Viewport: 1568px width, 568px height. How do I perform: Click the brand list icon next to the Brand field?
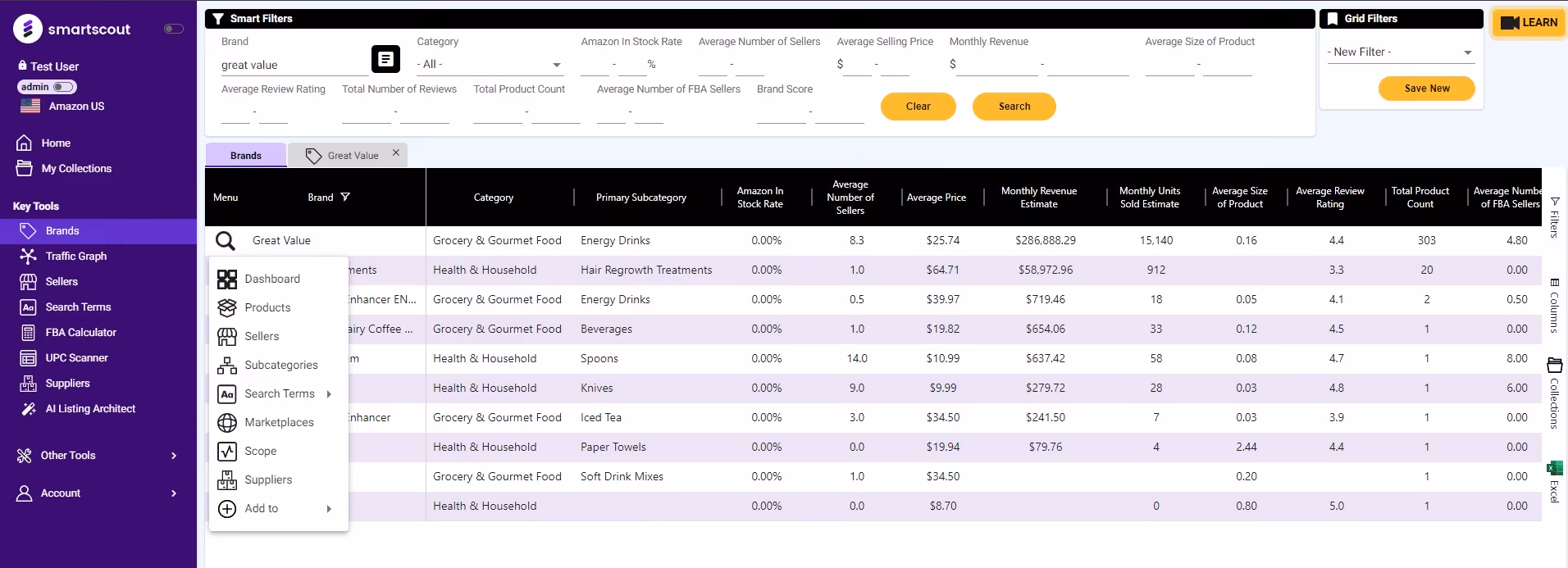(385, 59)
